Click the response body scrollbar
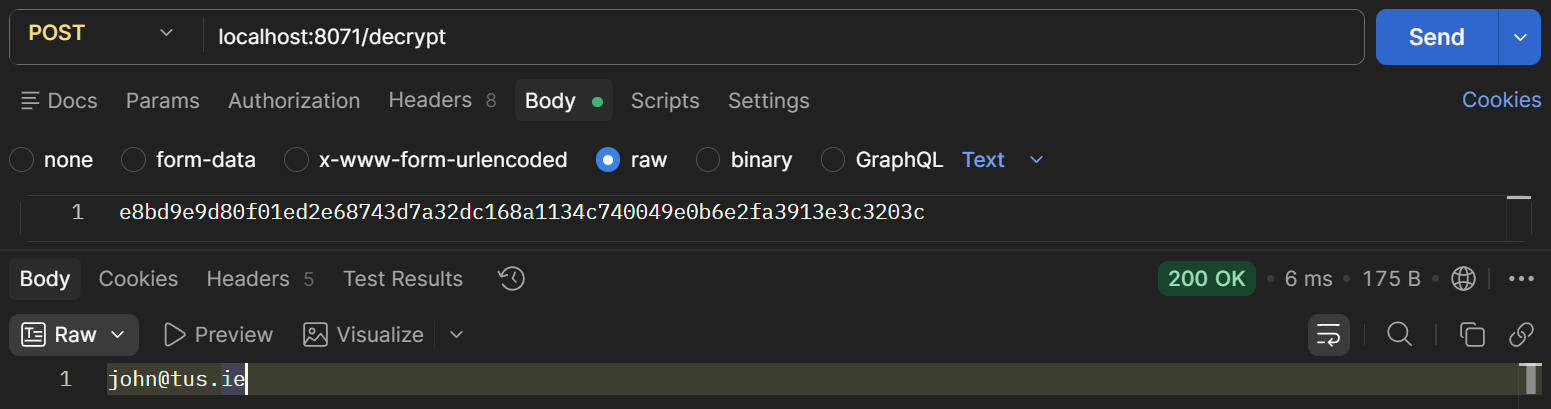The image size is (1551, 409). 1530,379
